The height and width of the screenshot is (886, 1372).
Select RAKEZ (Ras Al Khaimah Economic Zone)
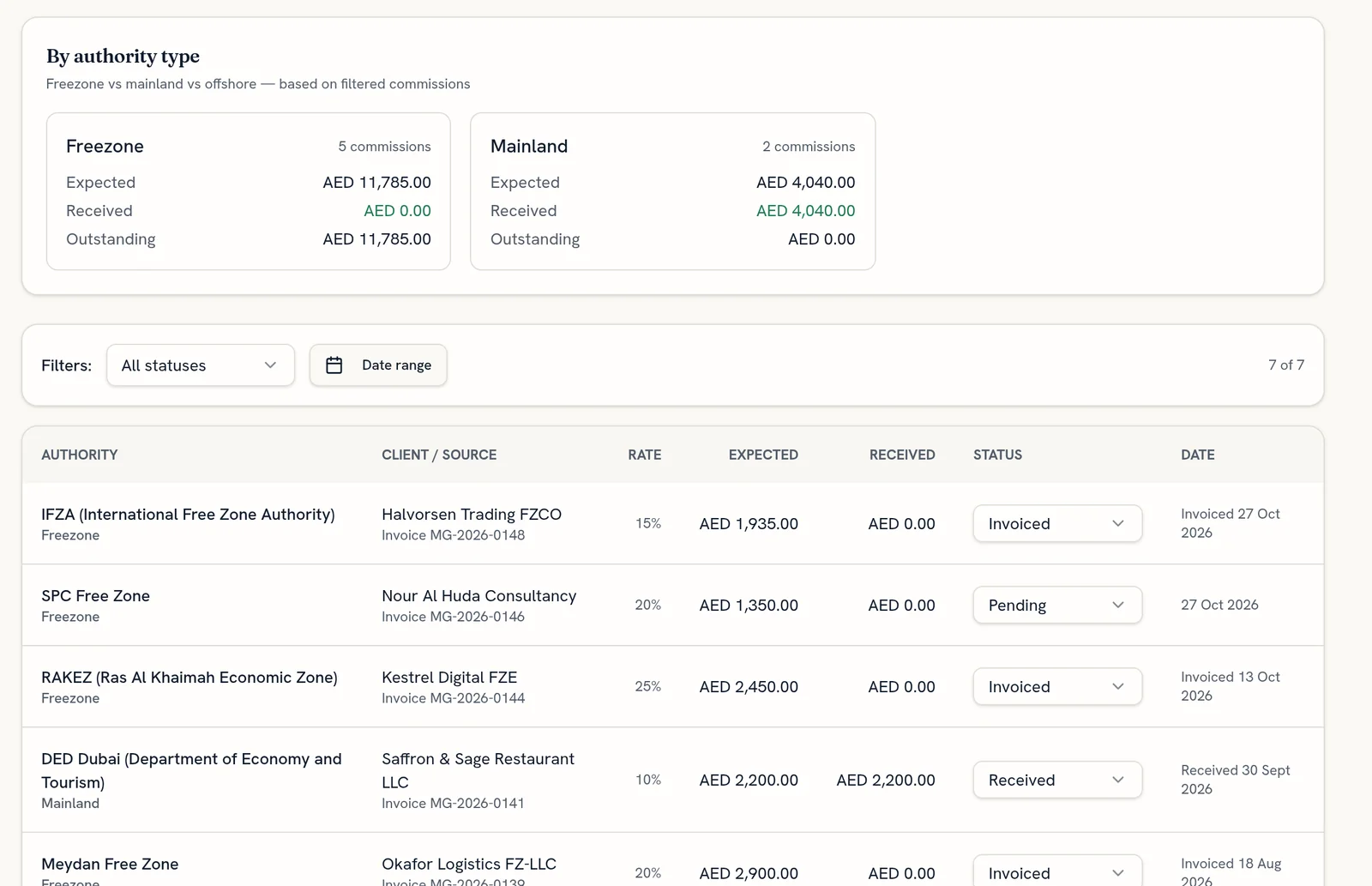click(190, 677)
